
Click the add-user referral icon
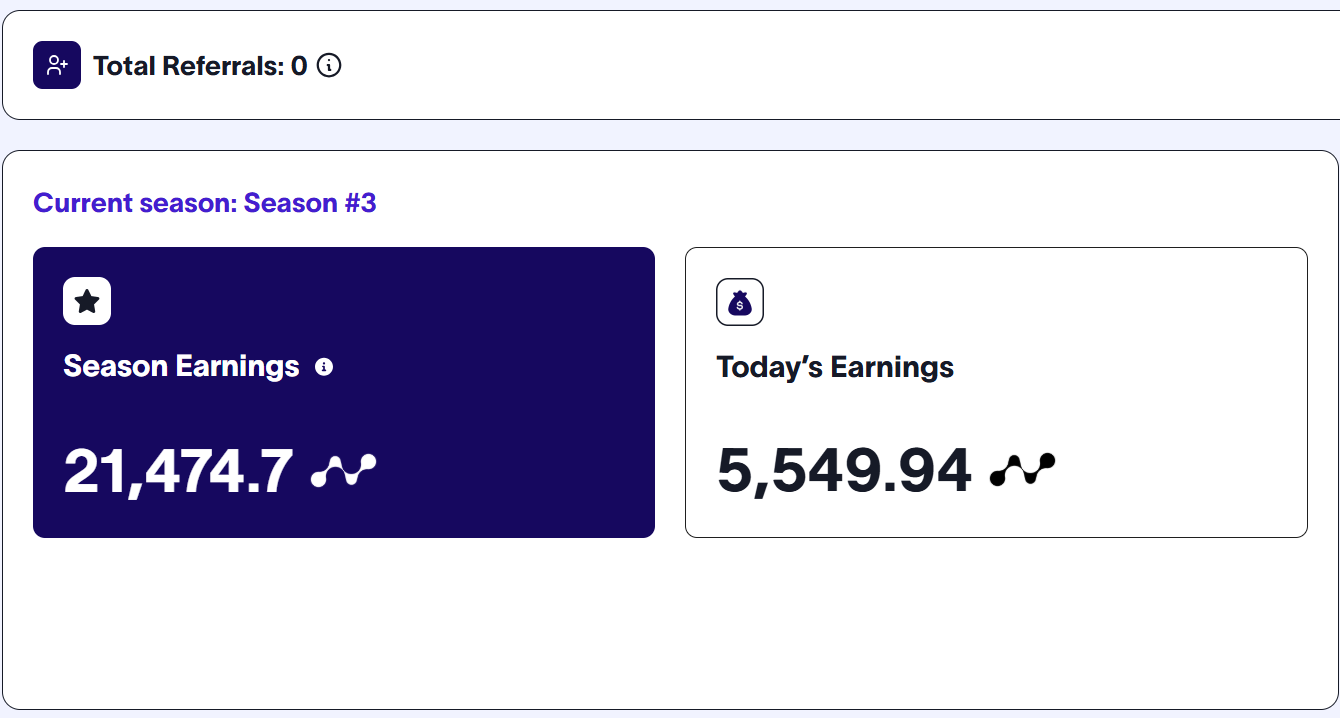(x=57, y=66)
